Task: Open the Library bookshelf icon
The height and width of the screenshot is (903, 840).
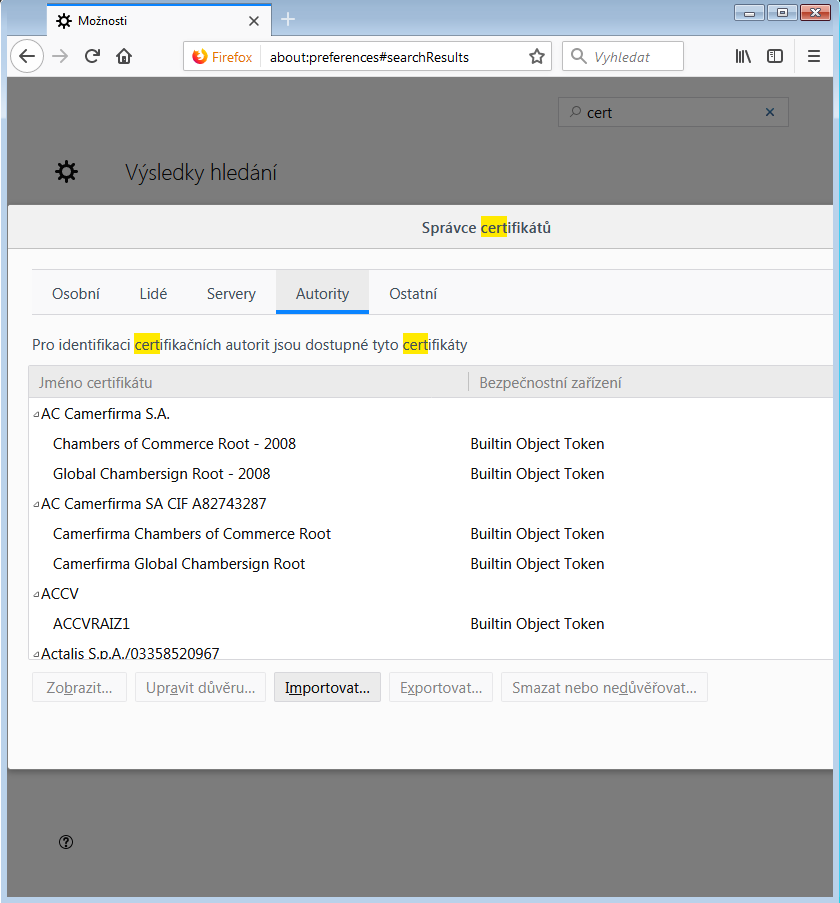Action: (743, 57)
